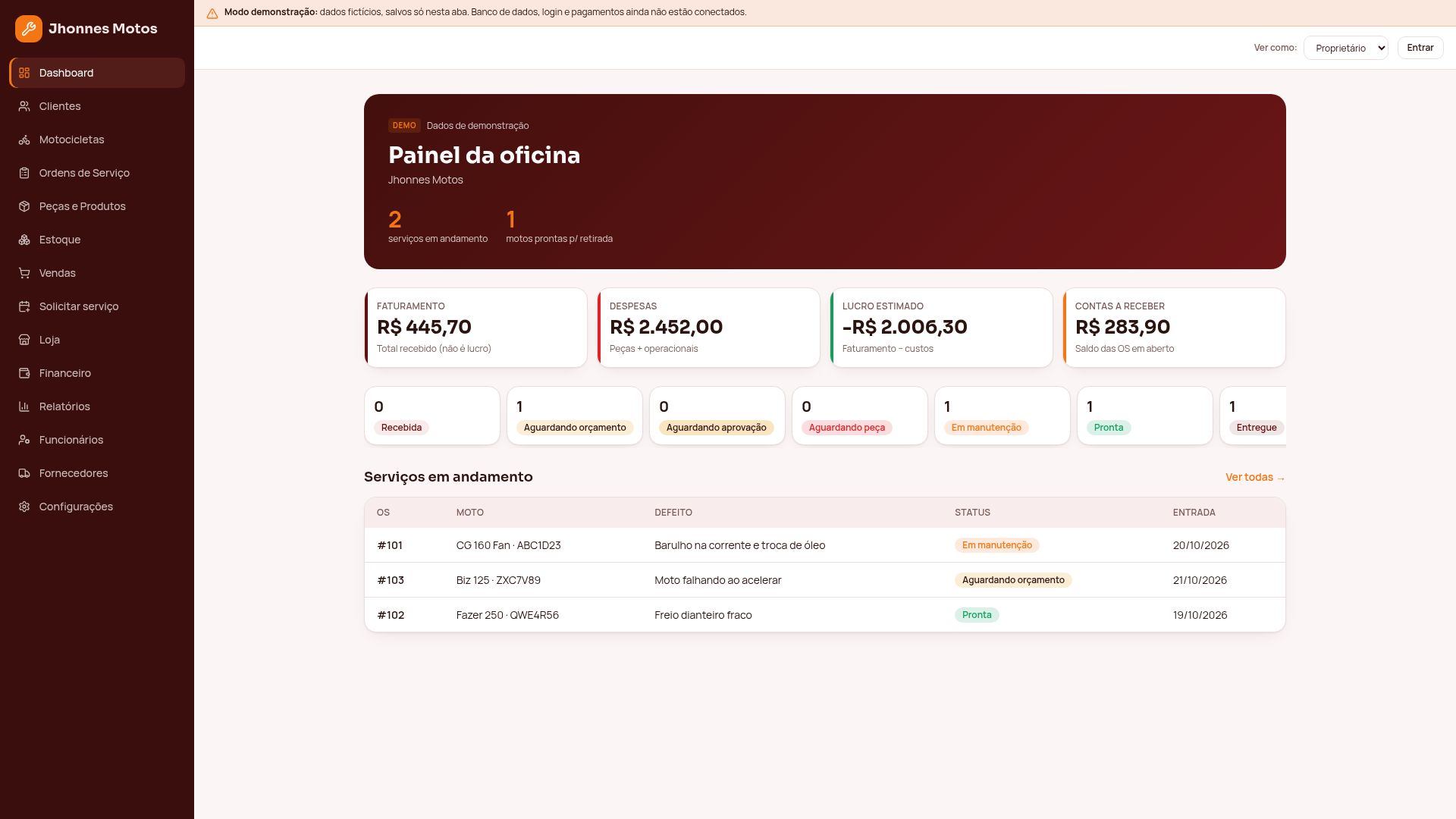Click the Configurações gear icon

click(24, 507)
